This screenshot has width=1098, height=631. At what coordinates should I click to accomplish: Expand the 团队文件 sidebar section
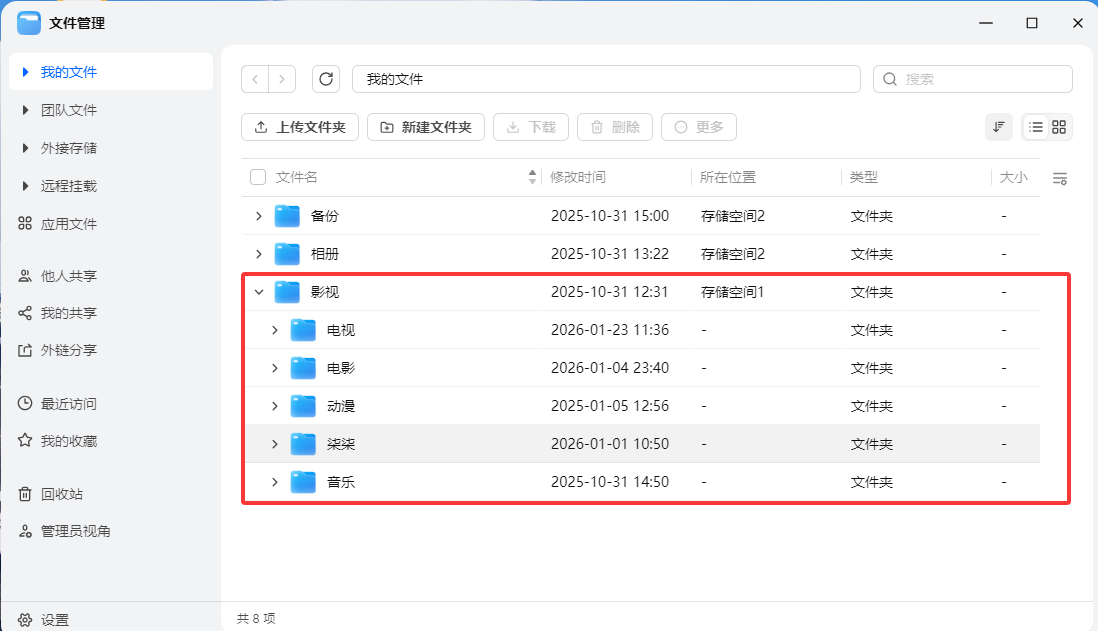(25, 109)
